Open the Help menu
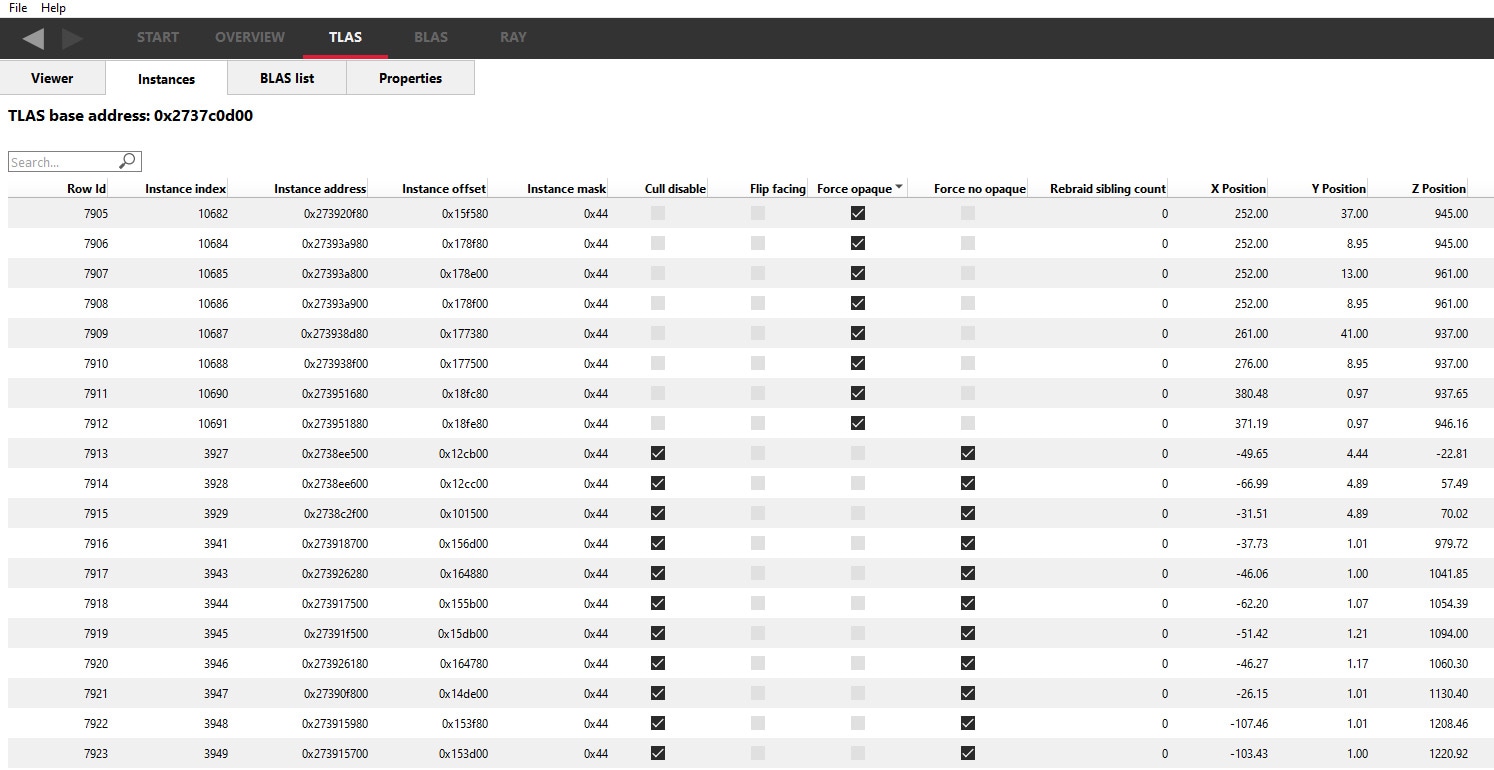Viewport: 1494px width, 770px height. click(x=53, y=8)
